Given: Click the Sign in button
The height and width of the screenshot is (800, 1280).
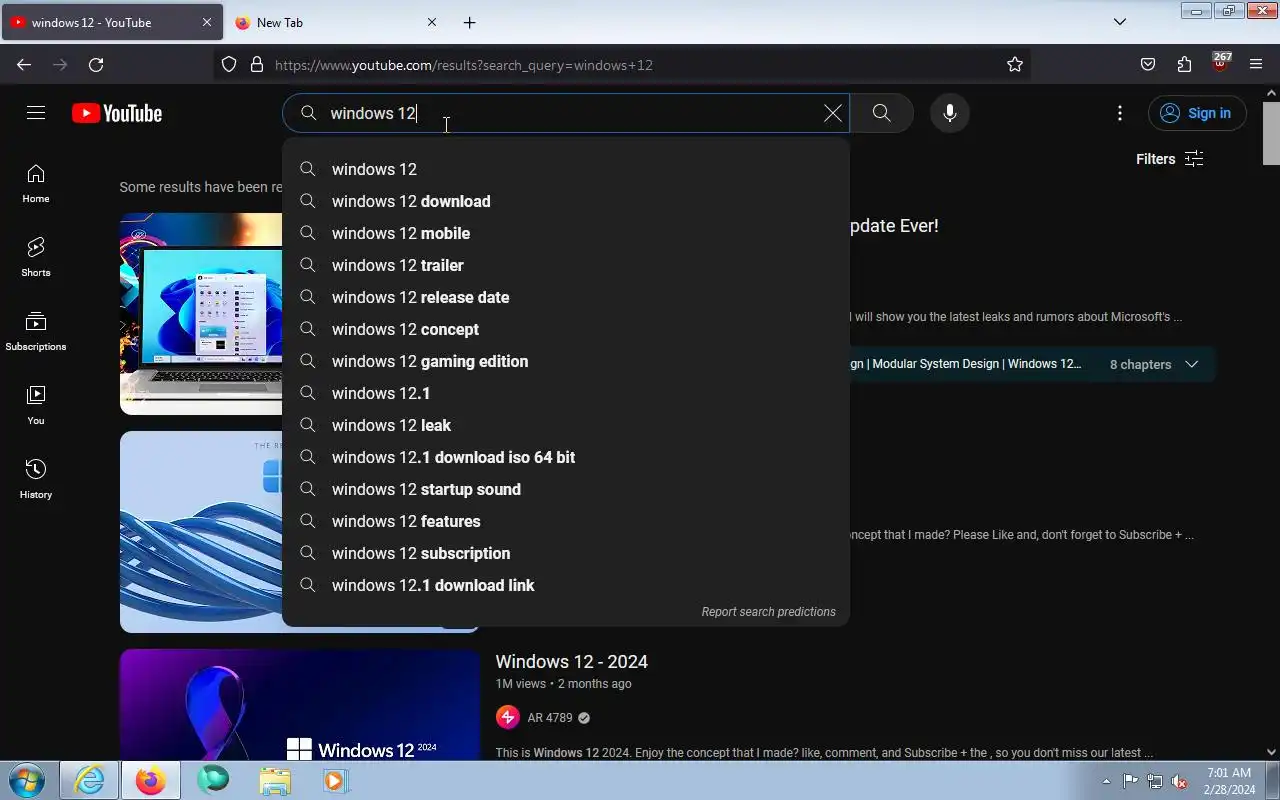Looking at the screenshot, I should (1197, 113).
